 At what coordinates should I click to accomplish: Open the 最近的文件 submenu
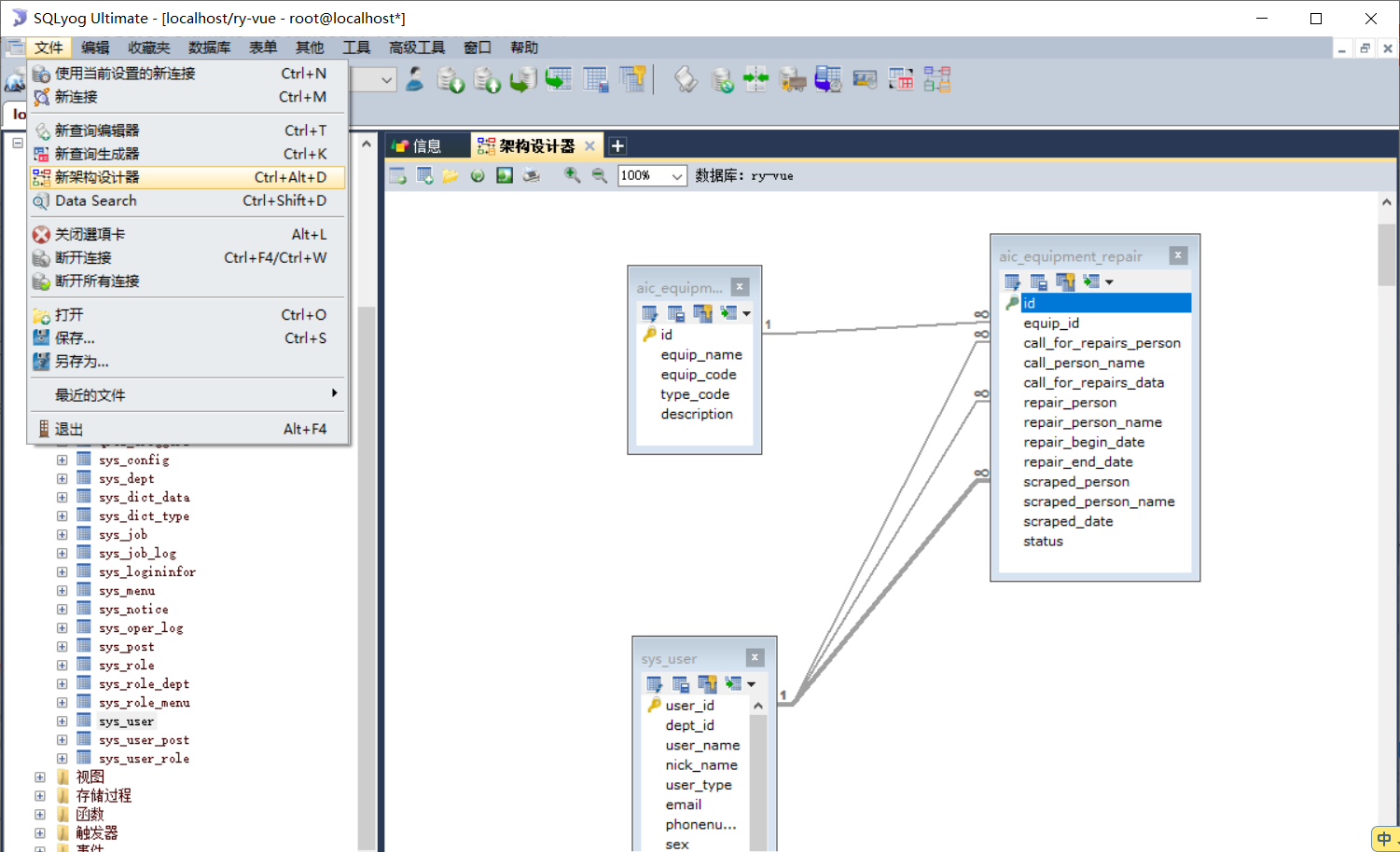coord(187,394)
